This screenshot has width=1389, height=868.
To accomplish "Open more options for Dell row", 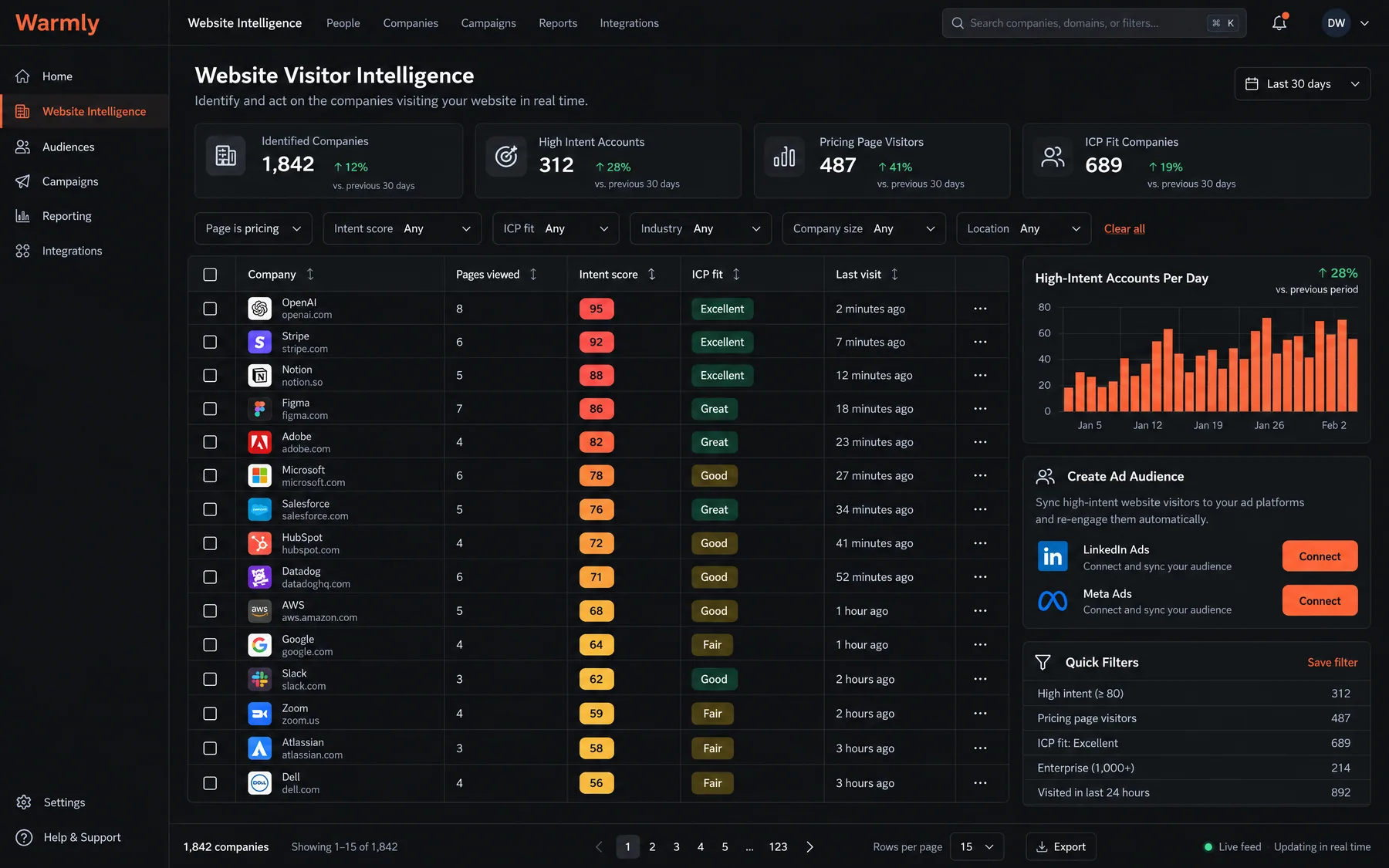I will tap(980, 783).
